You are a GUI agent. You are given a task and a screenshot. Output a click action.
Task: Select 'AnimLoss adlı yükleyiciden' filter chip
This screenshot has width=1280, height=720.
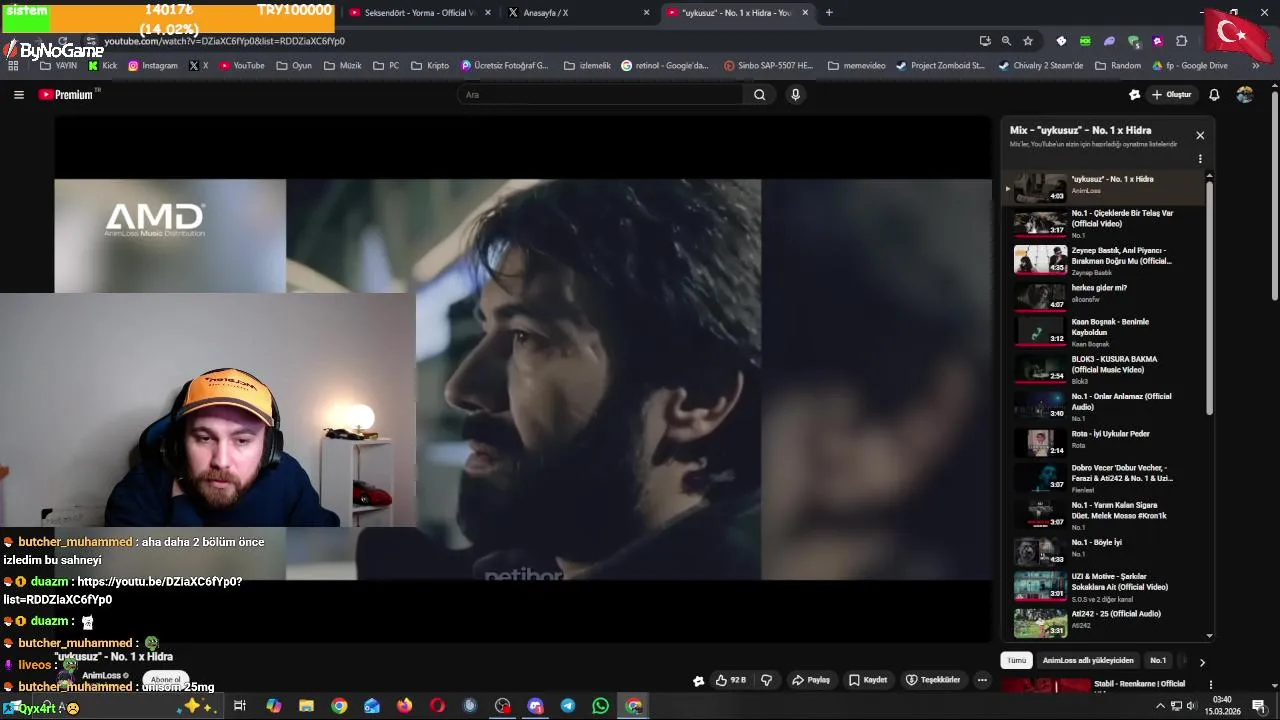pos(1088,661)
